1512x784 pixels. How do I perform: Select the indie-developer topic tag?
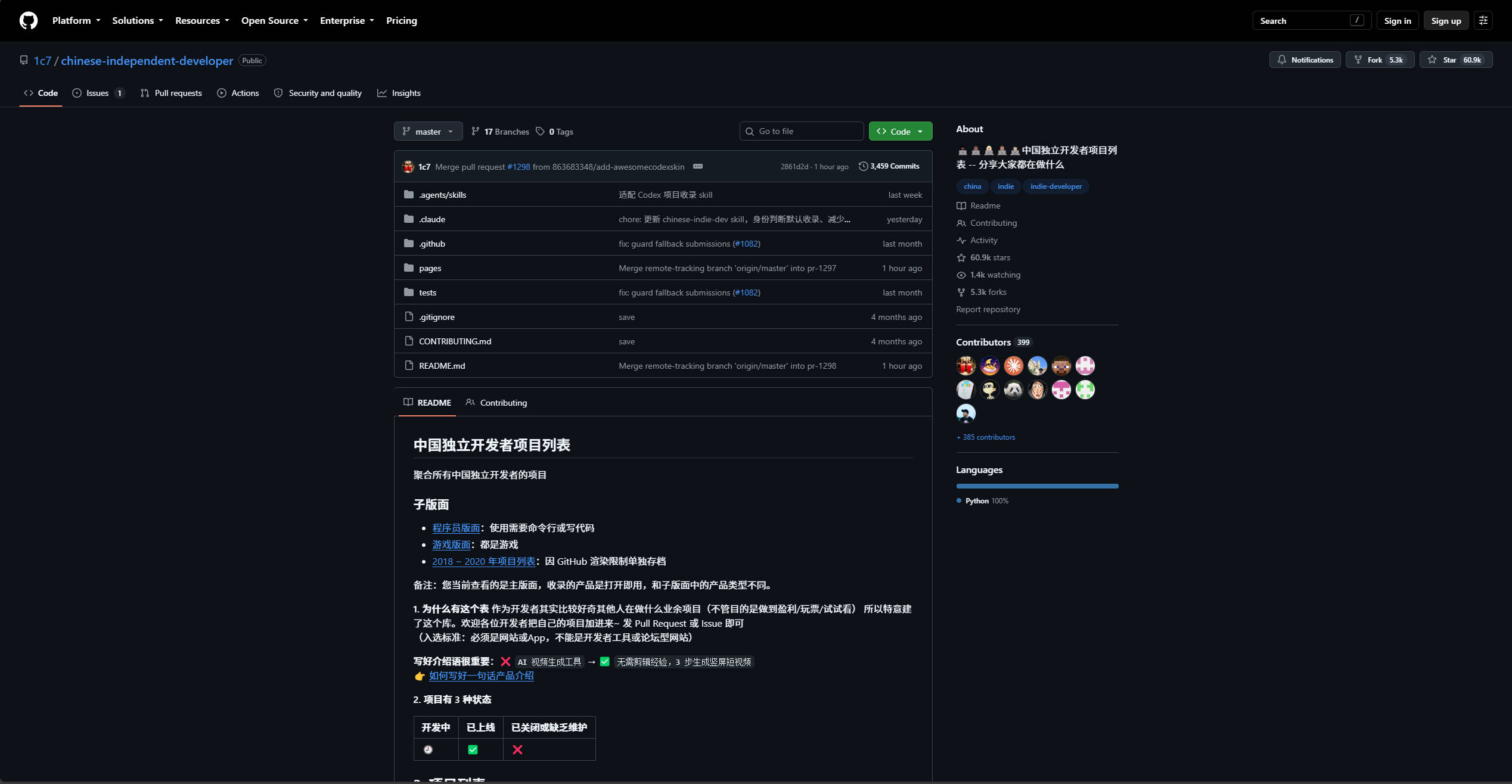click(x=1056, y=186)
